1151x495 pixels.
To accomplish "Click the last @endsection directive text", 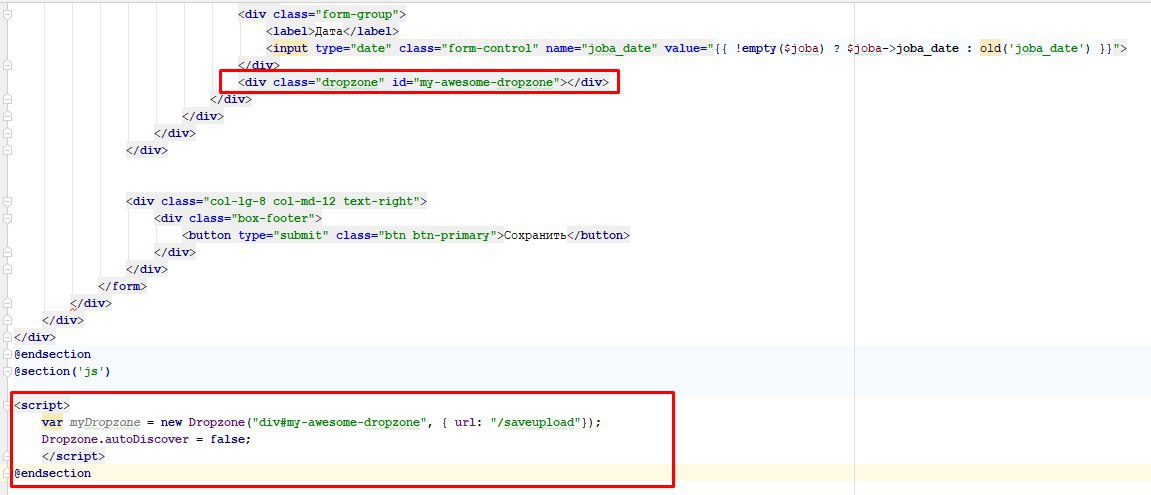I will pos(52,474).
